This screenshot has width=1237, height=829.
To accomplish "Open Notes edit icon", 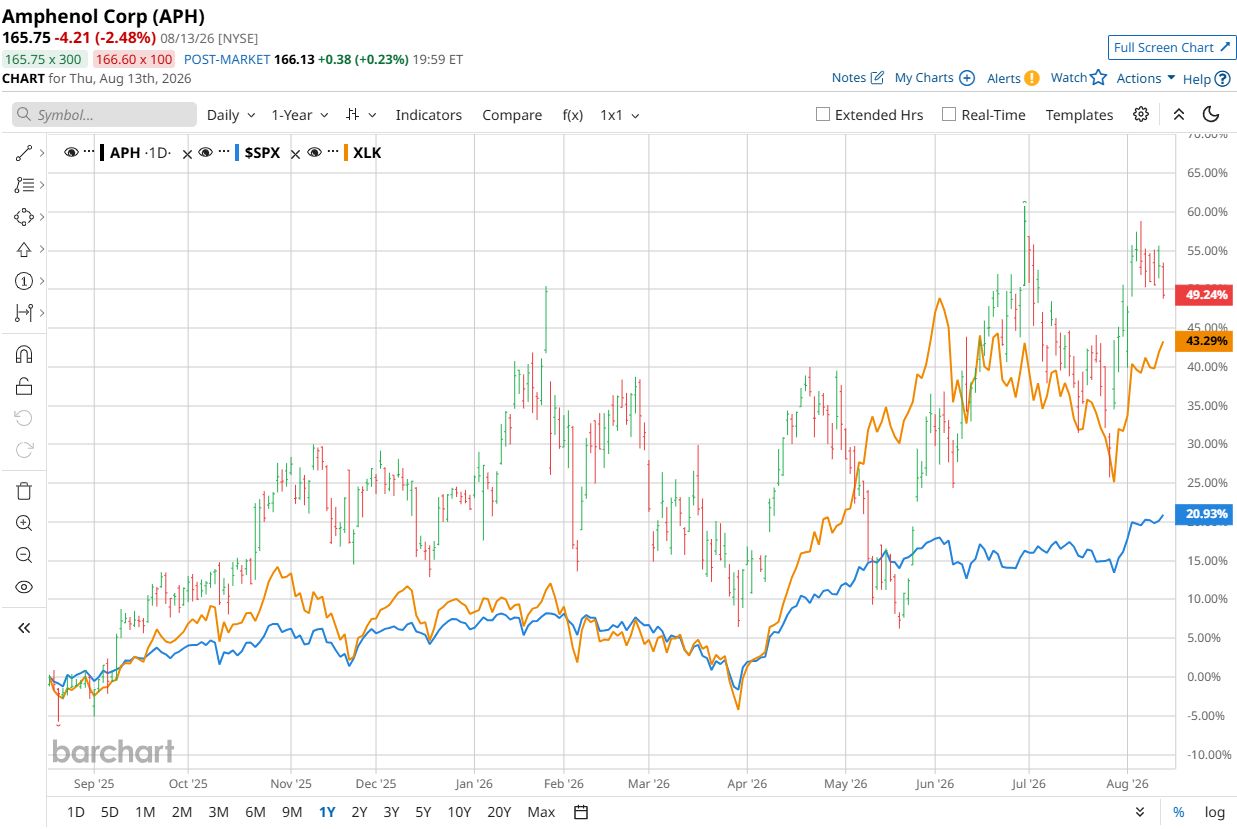I will tap(877, 77).
